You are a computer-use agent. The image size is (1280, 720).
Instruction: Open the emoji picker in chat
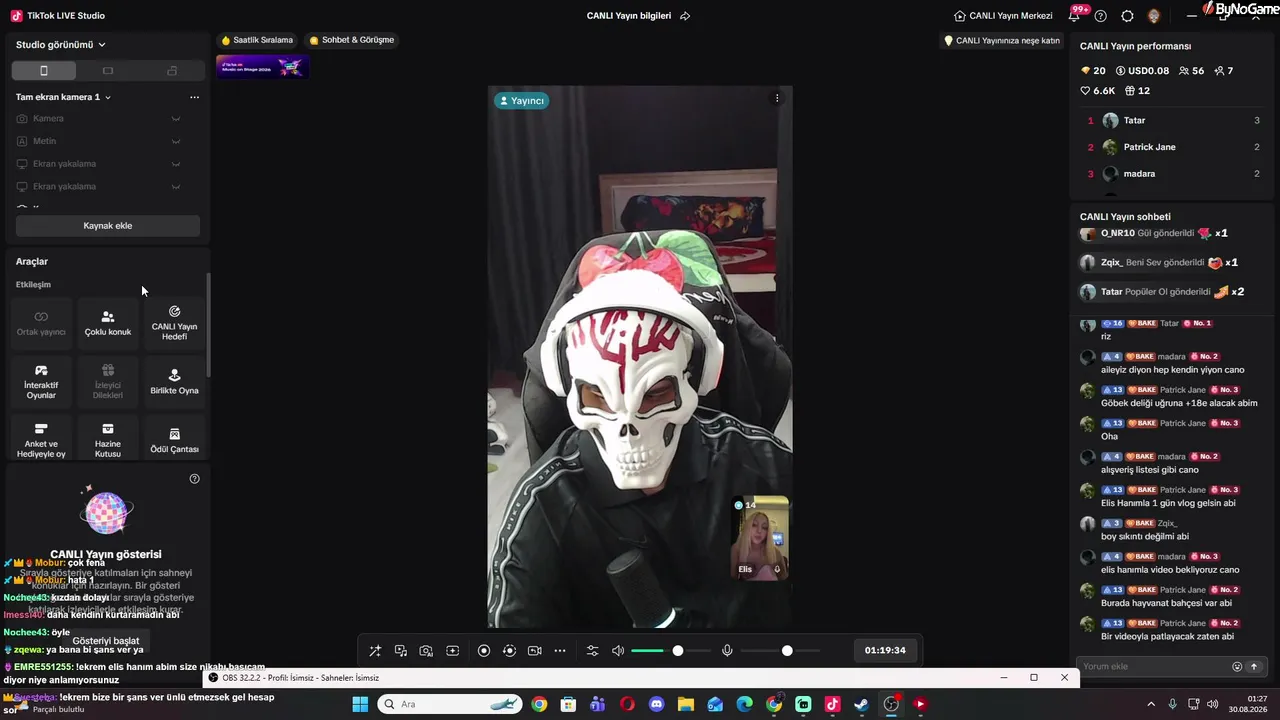coord(1237,667)
